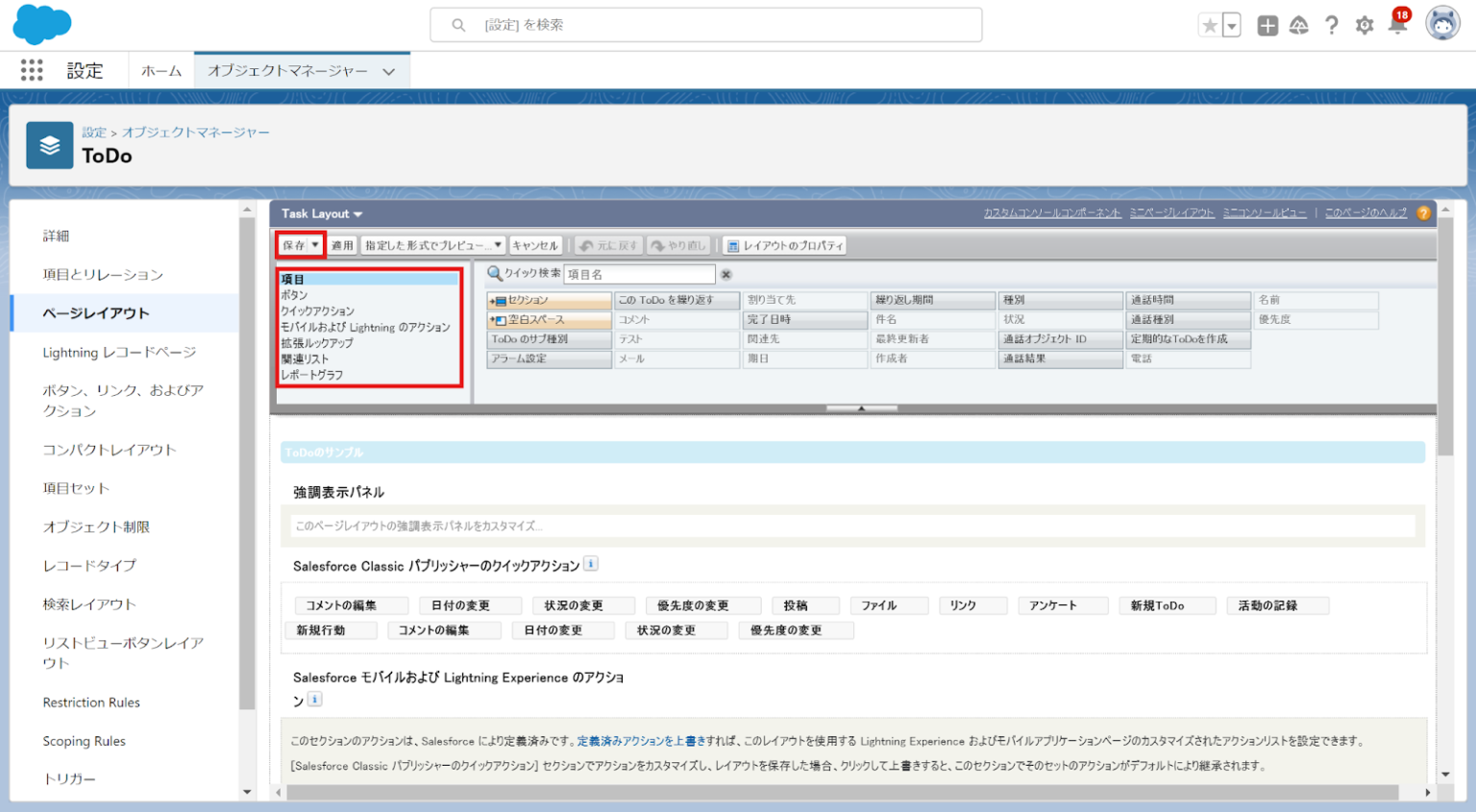Click the Trailhead guidance icon
1476x812 pixels.
click(1299, 26)
